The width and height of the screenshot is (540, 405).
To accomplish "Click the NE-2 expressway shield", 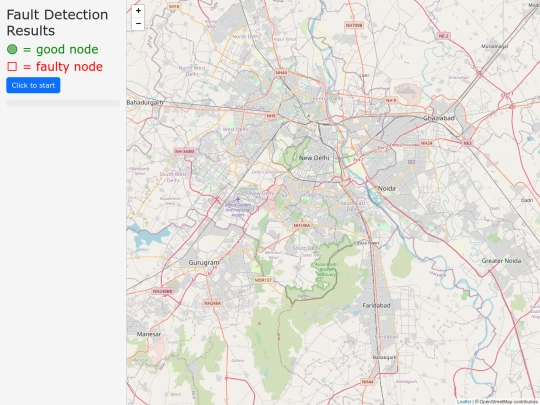I will pyautogui.click(x=443, y=36).
